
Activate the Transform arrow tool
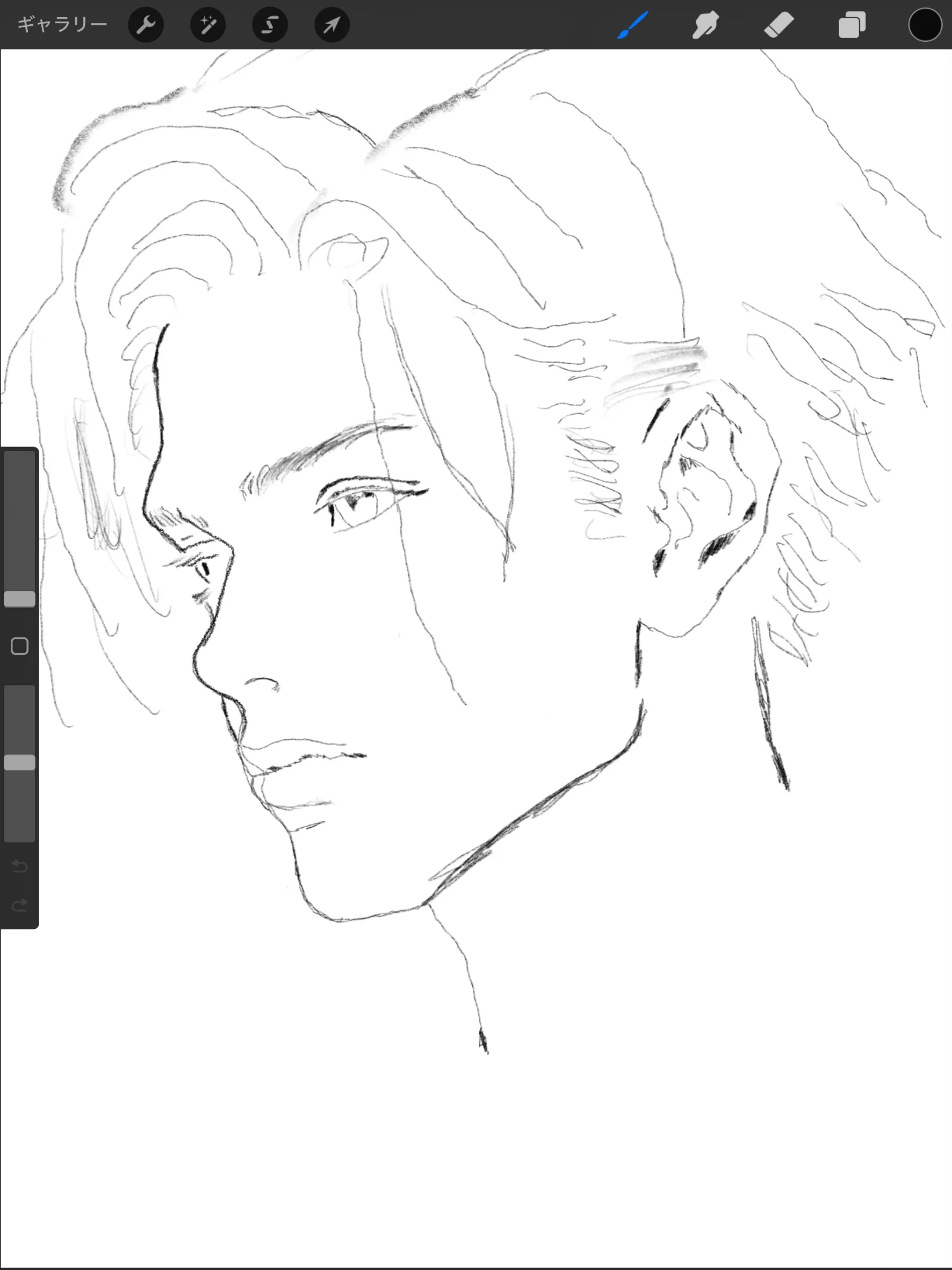[x=332, y=25]
